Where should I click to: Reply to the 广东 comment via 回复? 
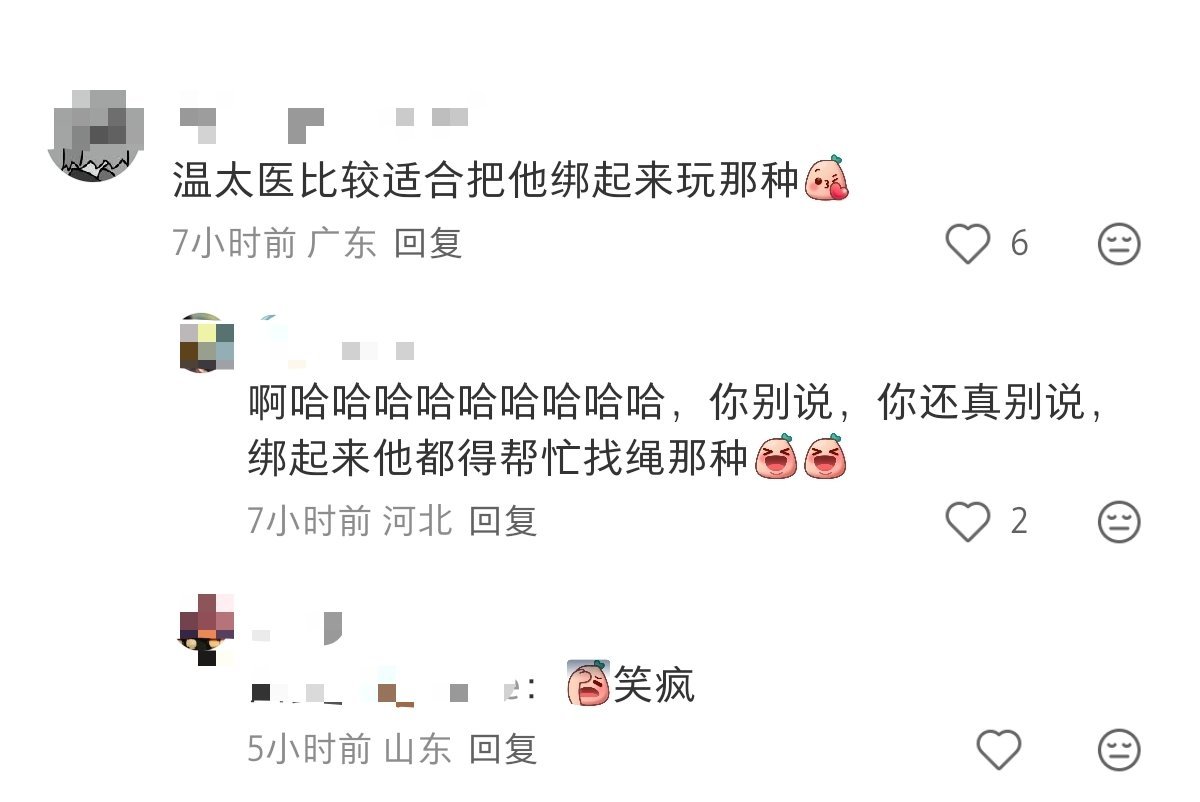(x=428, y=243)
